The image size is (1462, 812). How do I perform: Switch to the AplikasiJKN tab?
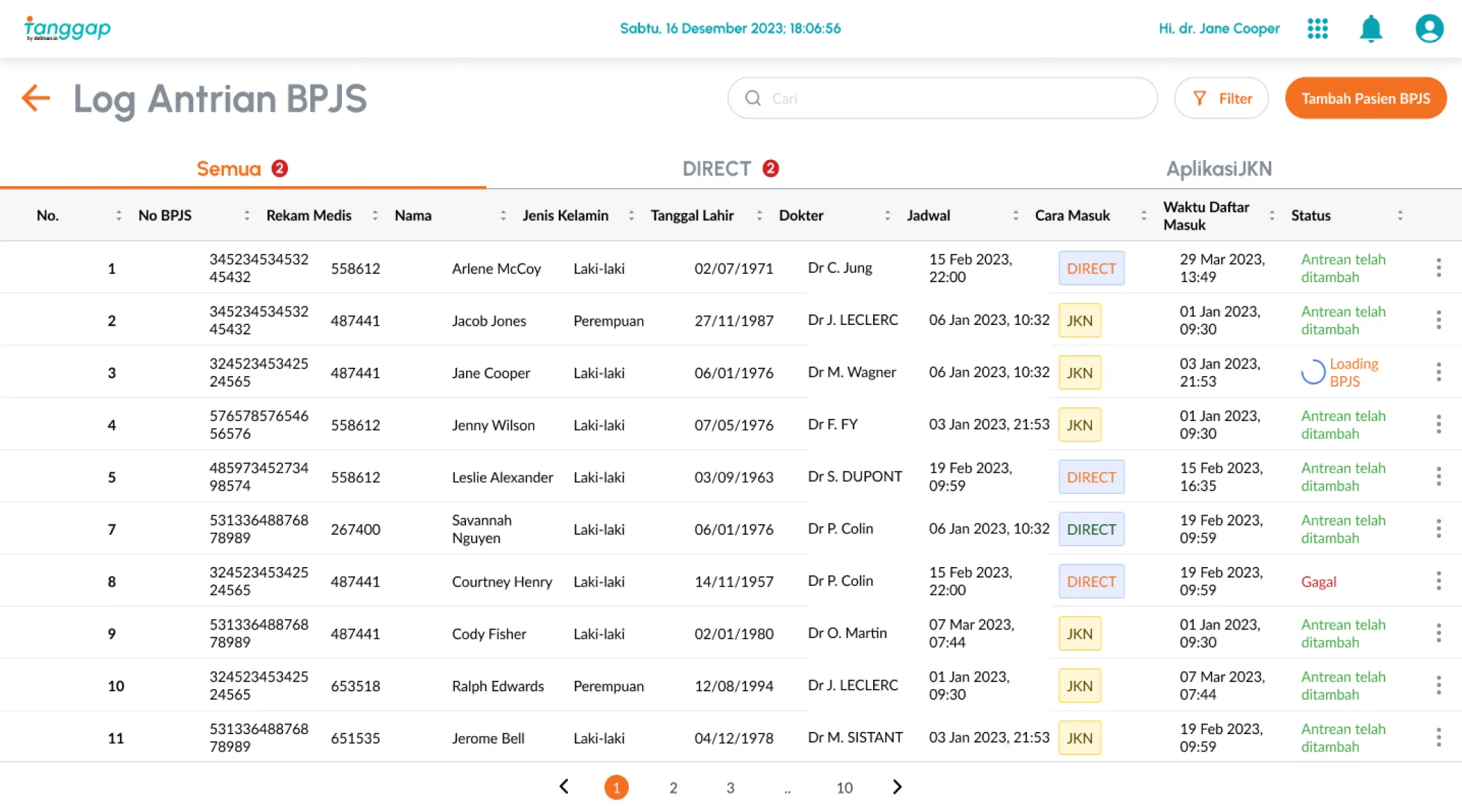point(1218,168)
